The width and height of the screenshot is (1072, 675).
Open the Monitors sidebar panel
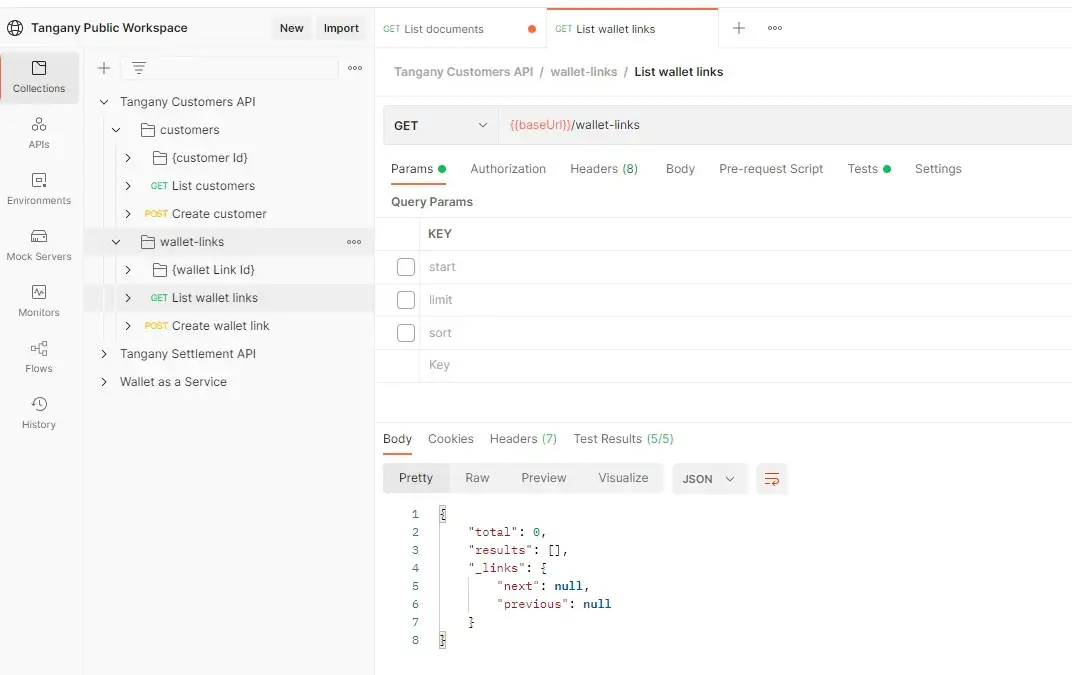[39, 301]
